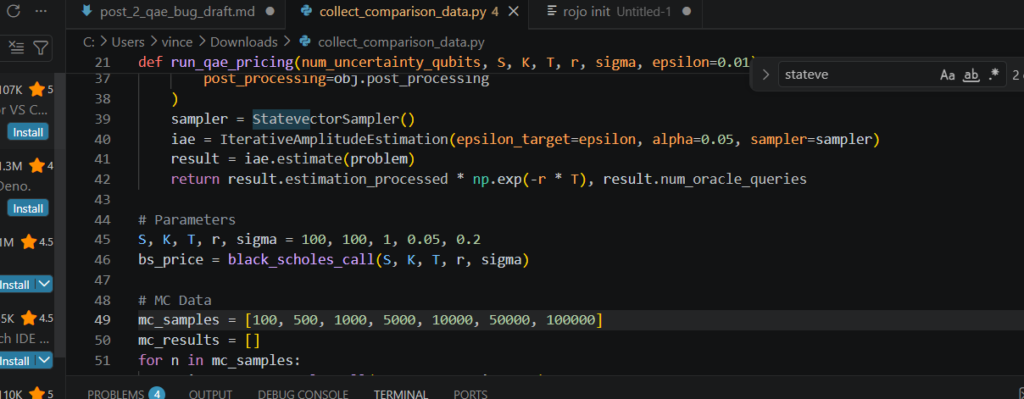
Task: Open the PORTS panel tab
Action: point(470,394)
